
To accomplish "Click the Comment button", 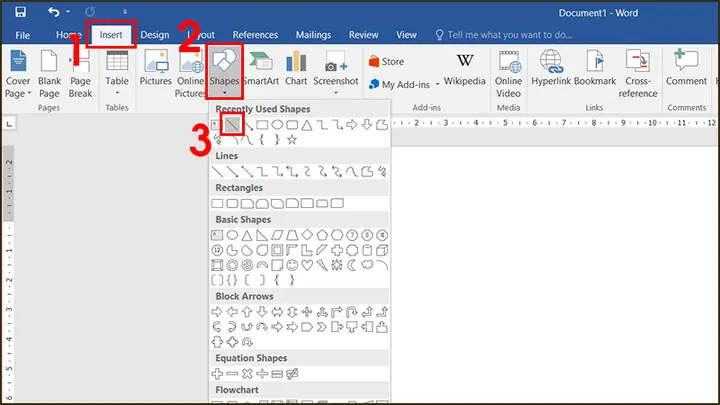I will point(686,68).
